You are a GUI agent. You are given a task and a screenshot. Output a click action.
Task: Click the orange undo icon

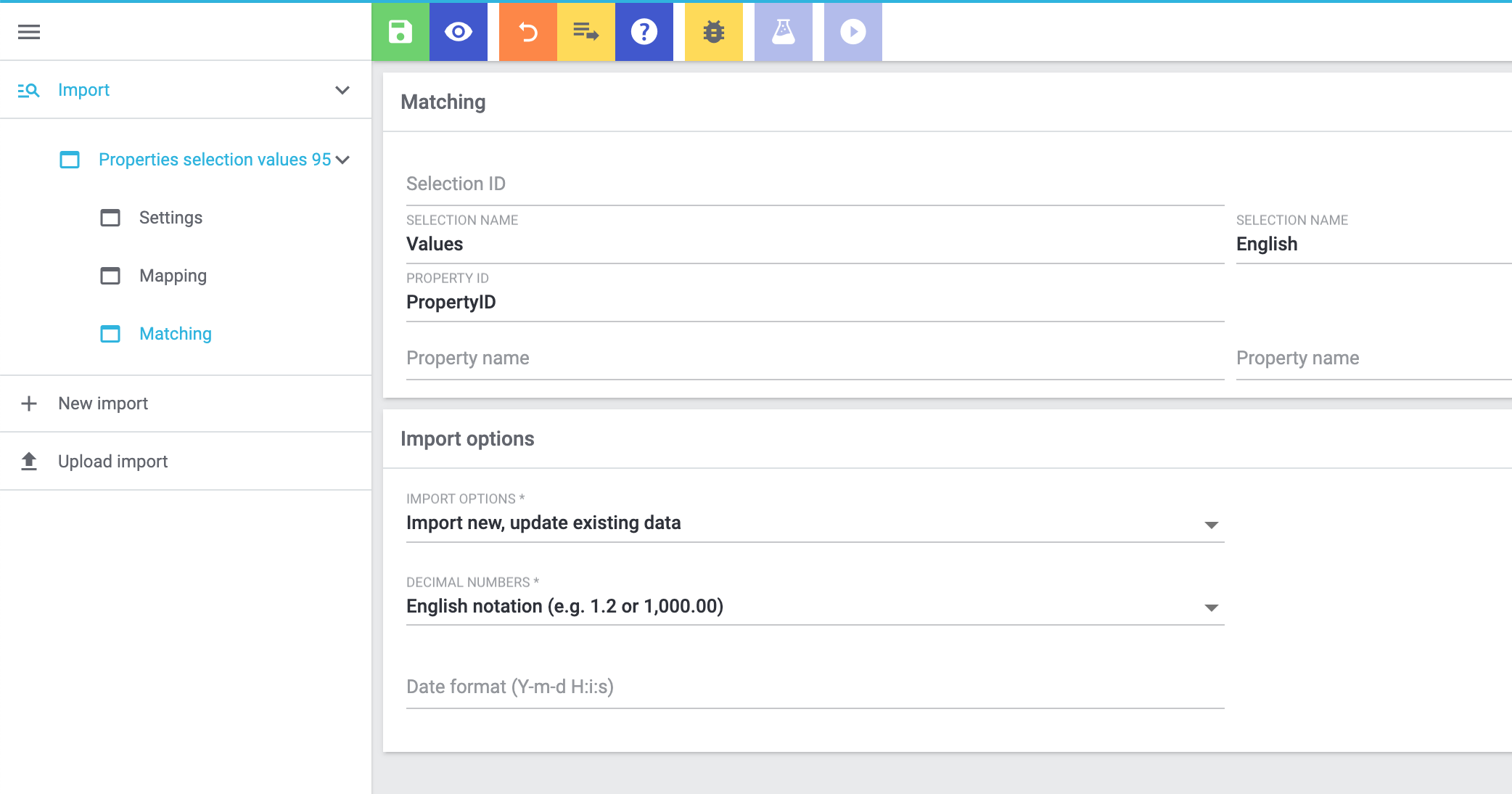[527, 32]
